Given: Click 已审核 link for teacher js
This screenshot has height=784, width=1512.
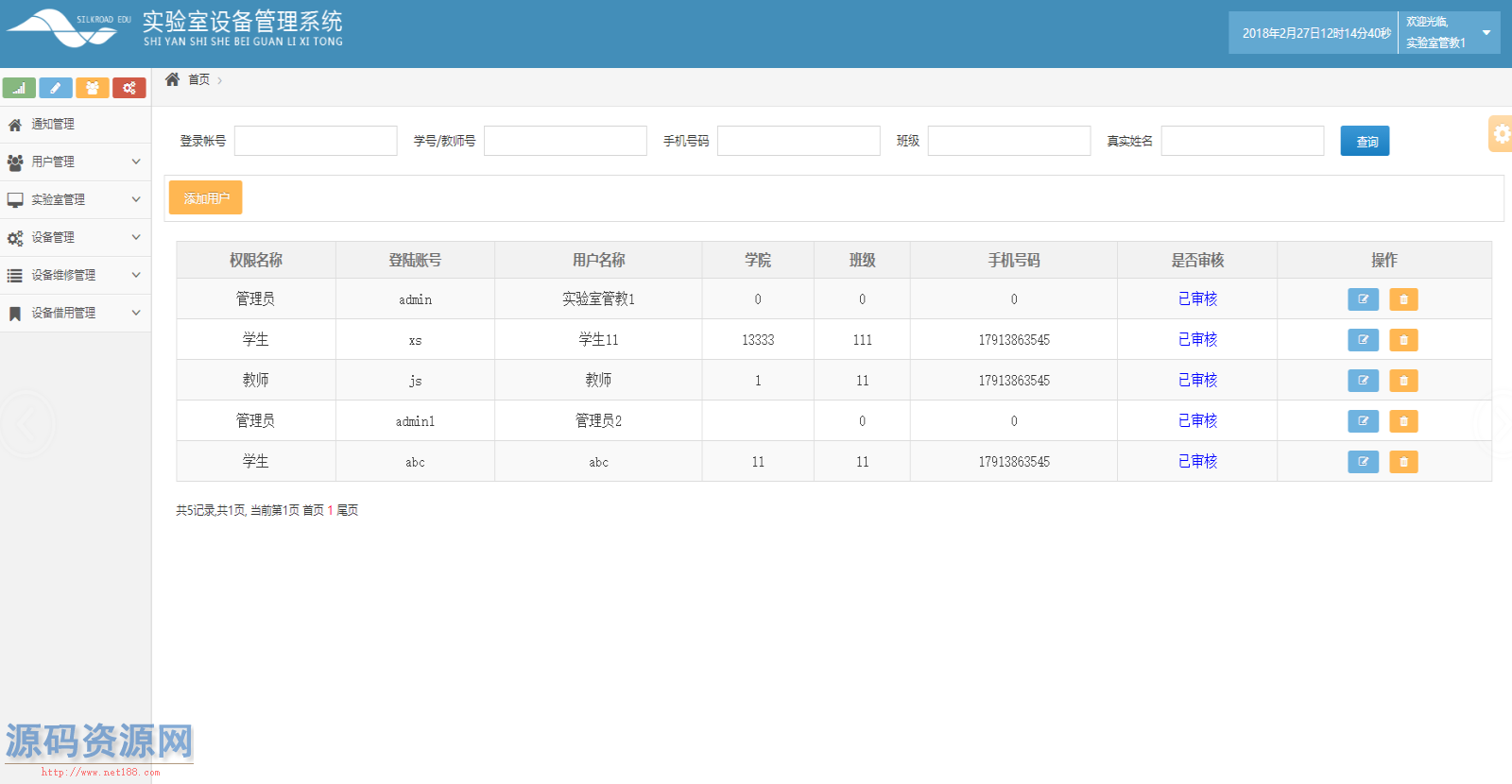Looking at the screenshot, I should pos(1197,380).
